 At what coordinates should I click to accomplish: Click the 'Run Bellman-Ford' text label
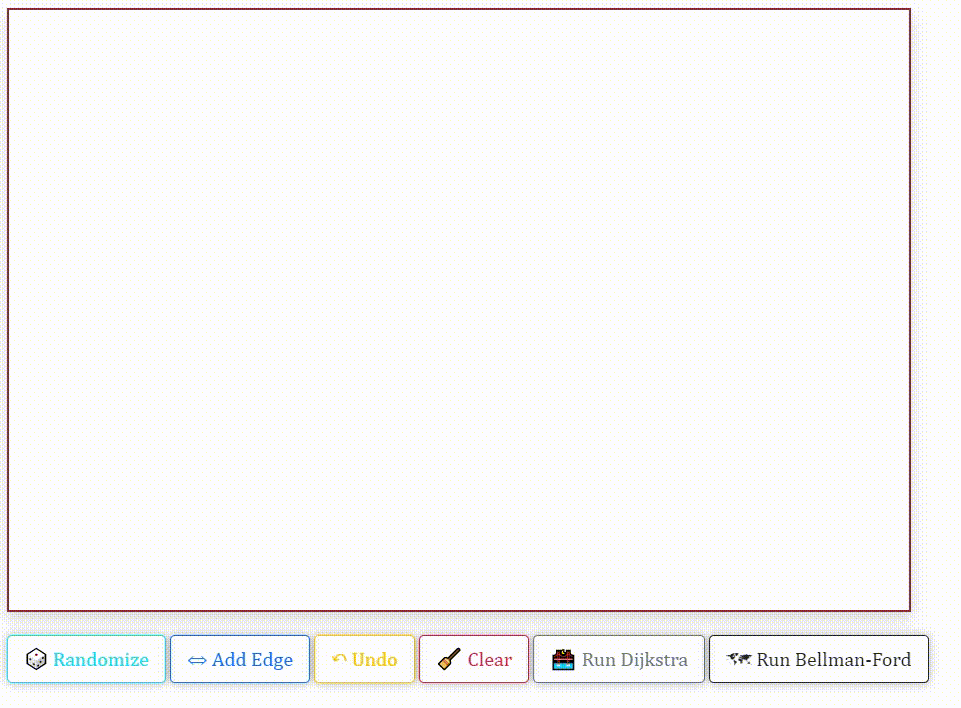834,660
